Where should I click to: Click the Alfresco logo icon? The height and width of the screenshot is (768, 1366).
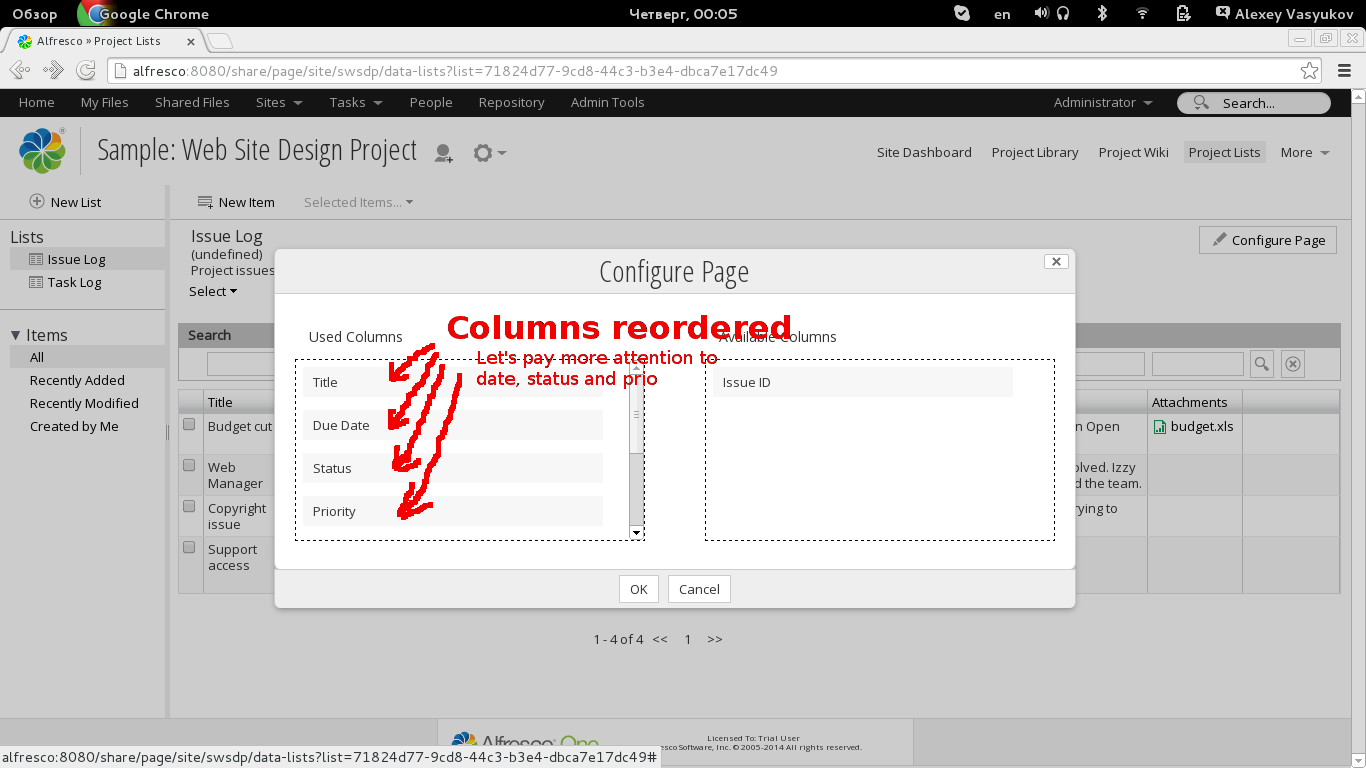click(x=42, y=151)
